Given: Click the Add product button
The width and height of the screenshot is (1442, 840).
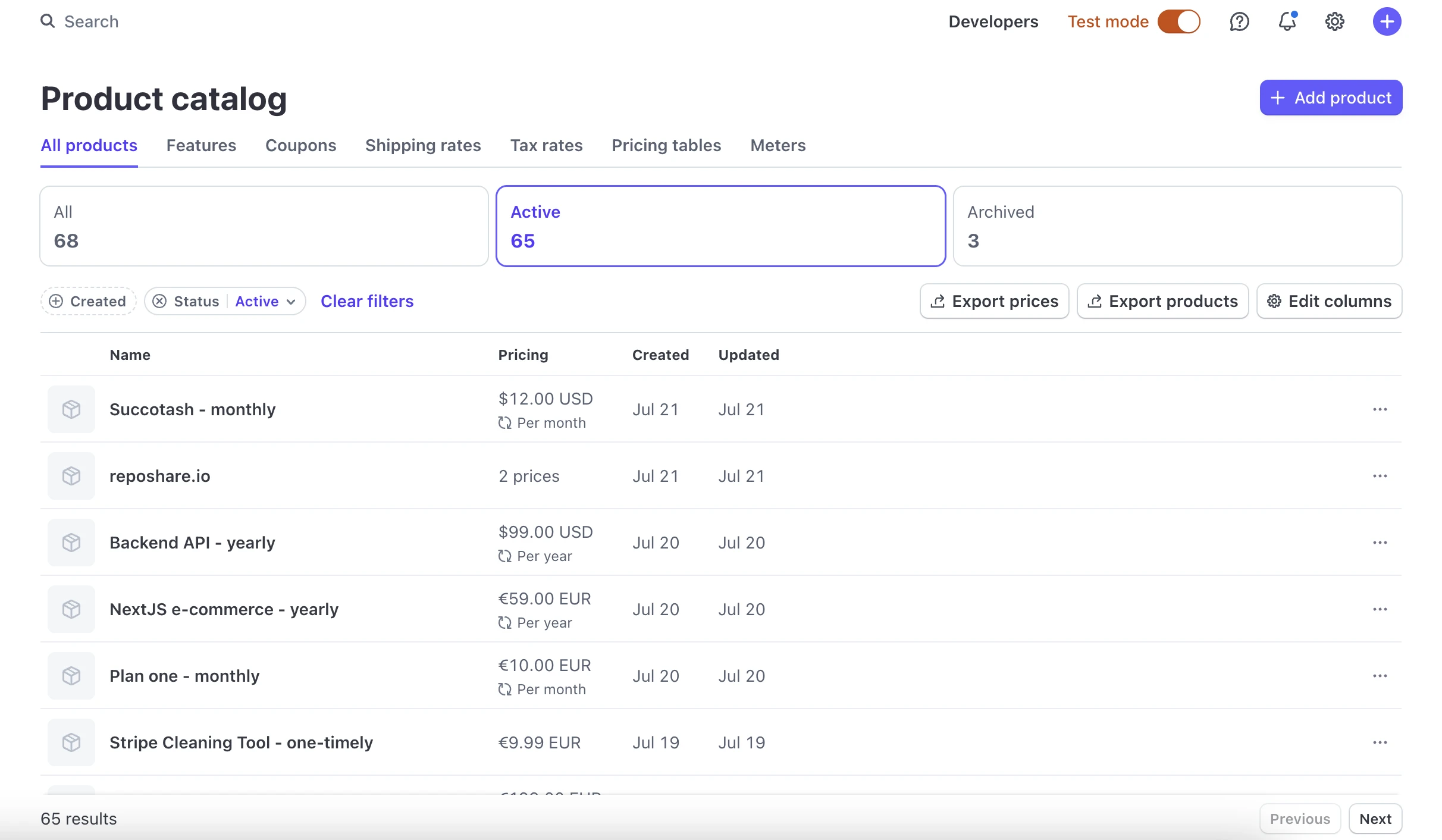Looking at the screenshot, I should [1331, 98].
